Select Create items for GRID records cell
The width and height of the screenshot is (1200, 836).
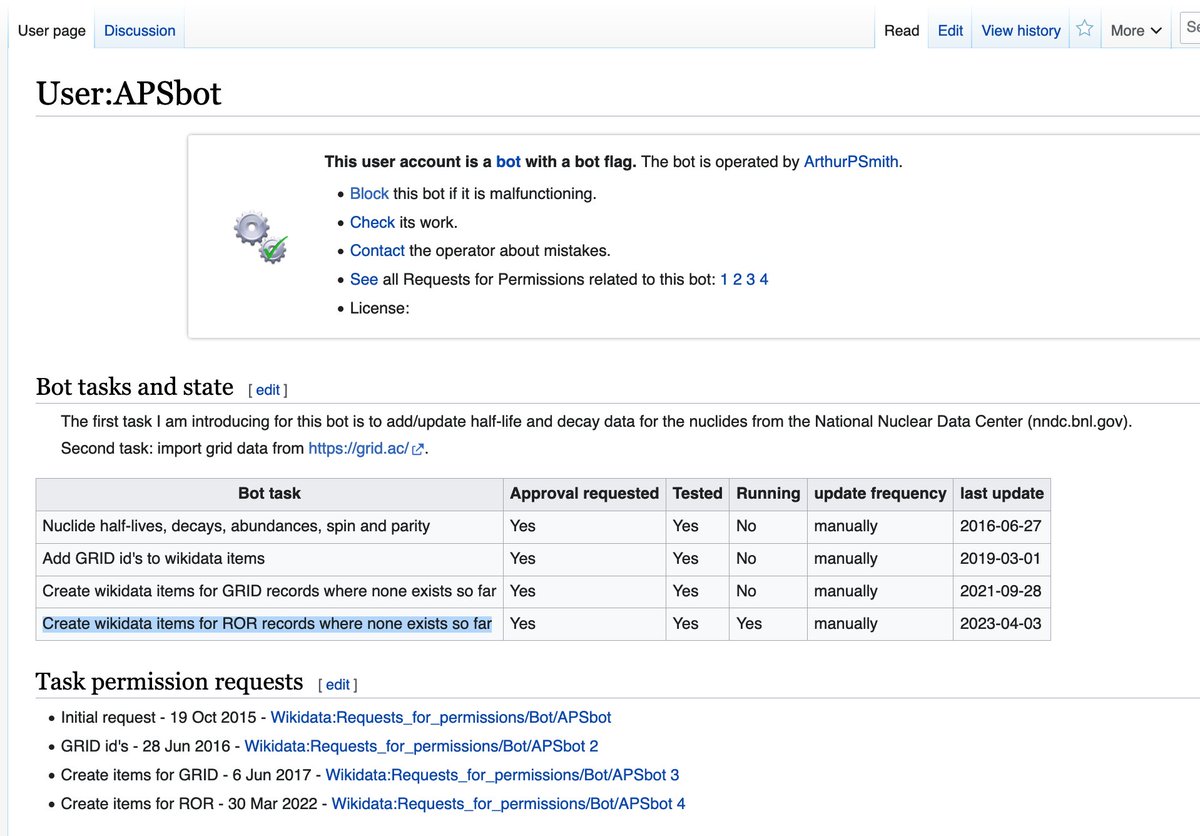click(x=269, y=591)
